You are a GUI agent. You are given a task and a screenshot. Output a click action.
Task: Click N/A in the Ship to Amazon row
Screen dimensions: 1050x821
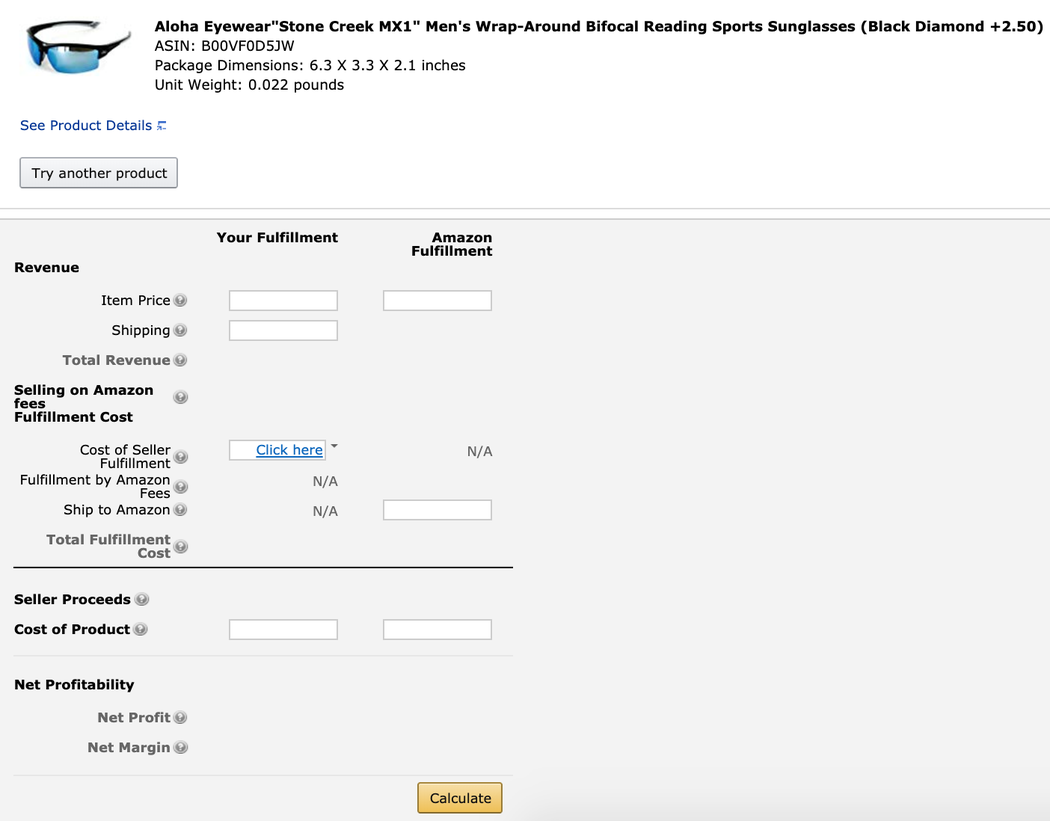click(x=325, y=512)
